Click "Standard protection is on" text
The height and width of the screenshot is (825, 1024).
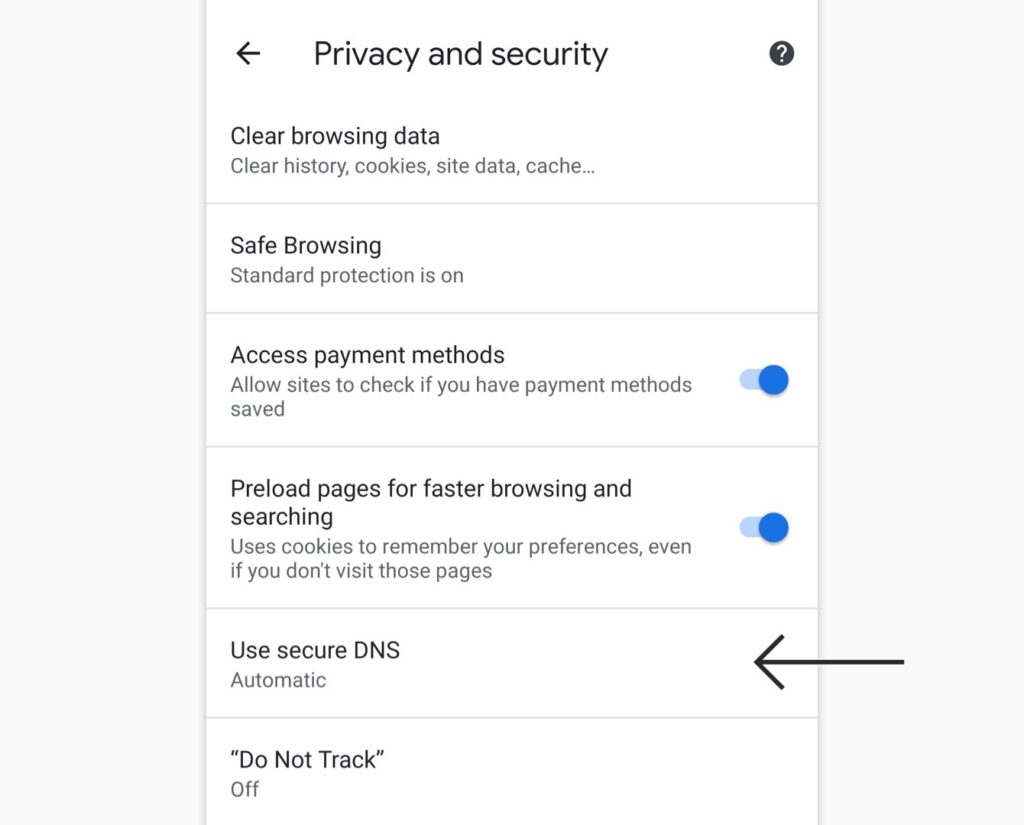[x=347, y=275]
